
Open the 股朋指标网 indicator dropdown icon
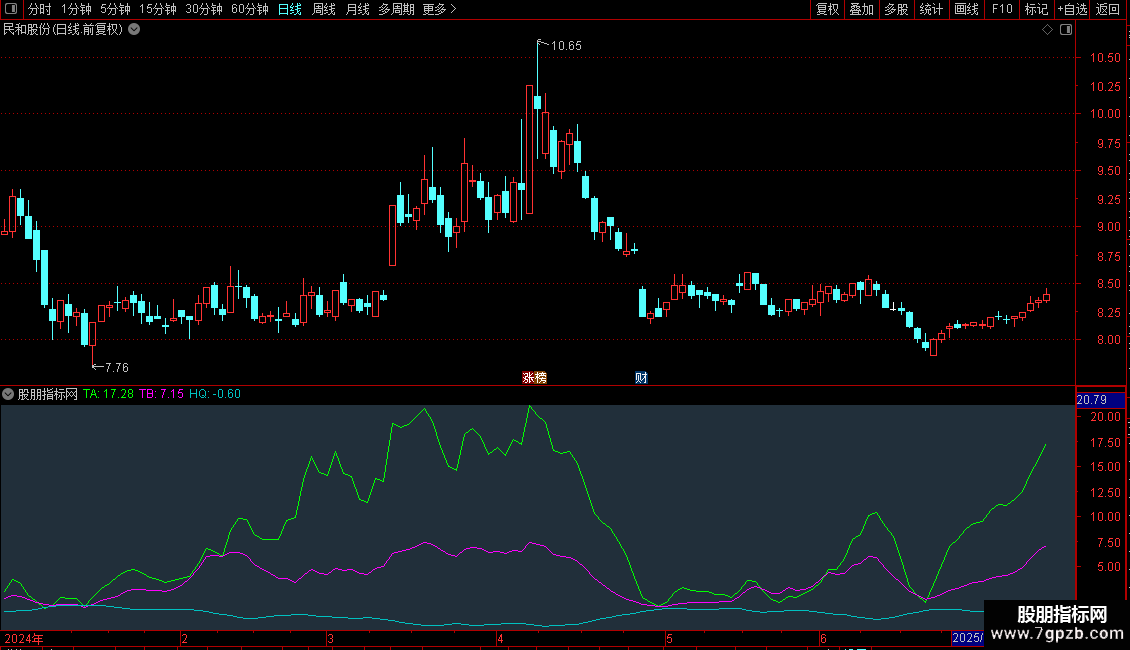8,394
